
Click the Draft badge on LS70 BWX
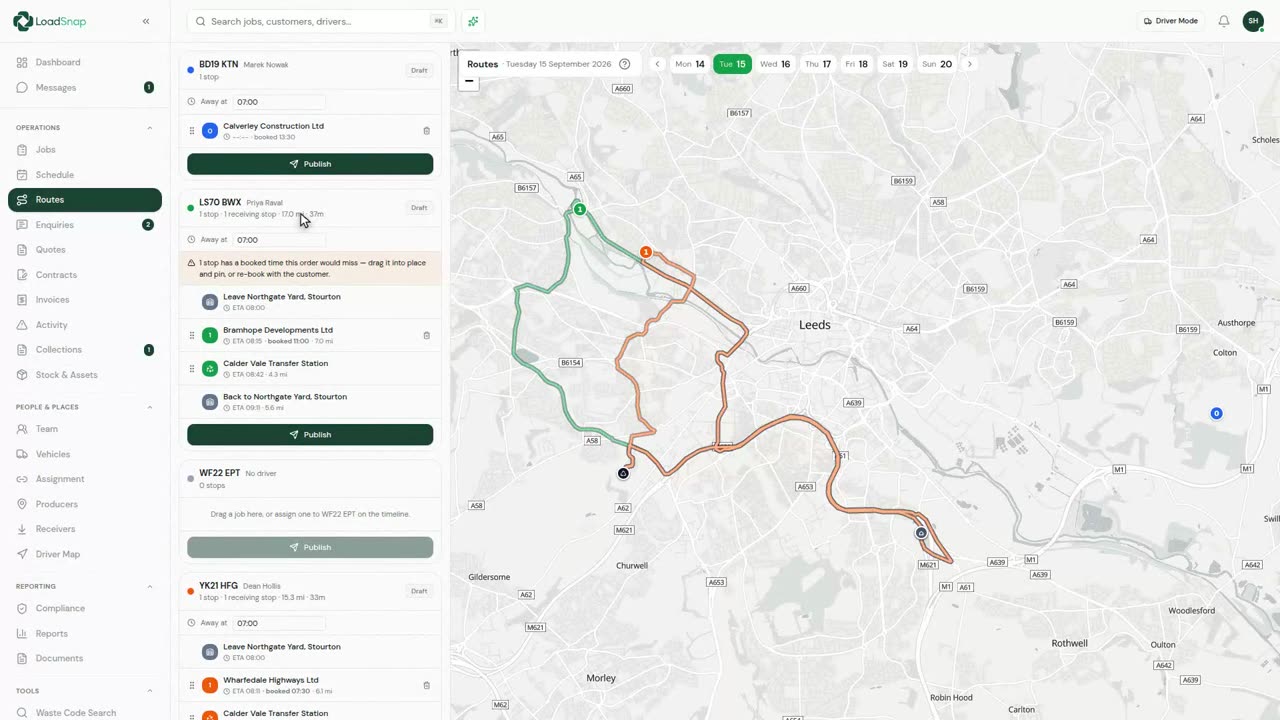pyautogui.click(x=419, y=208)
